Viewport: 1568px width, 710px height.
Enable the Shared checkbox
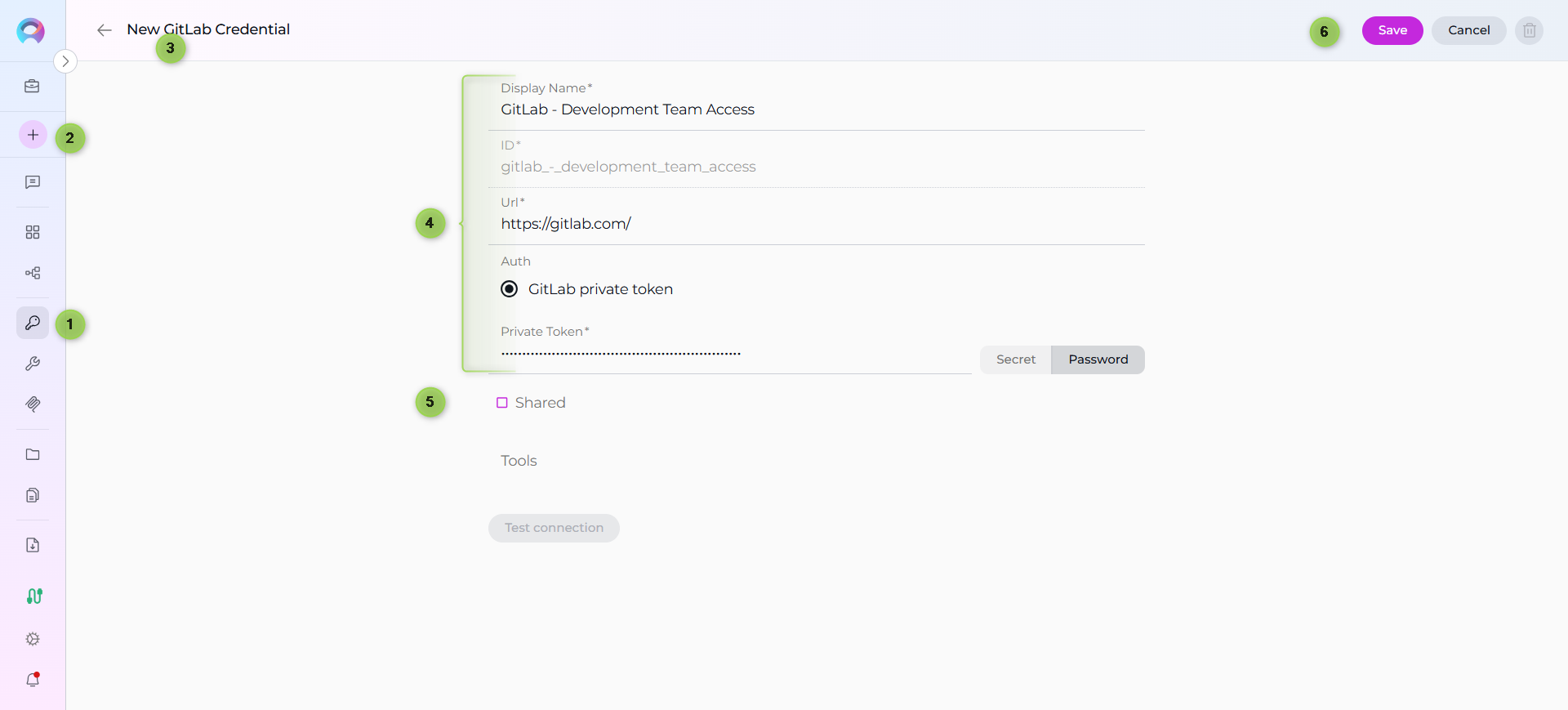tap(502, 403)
